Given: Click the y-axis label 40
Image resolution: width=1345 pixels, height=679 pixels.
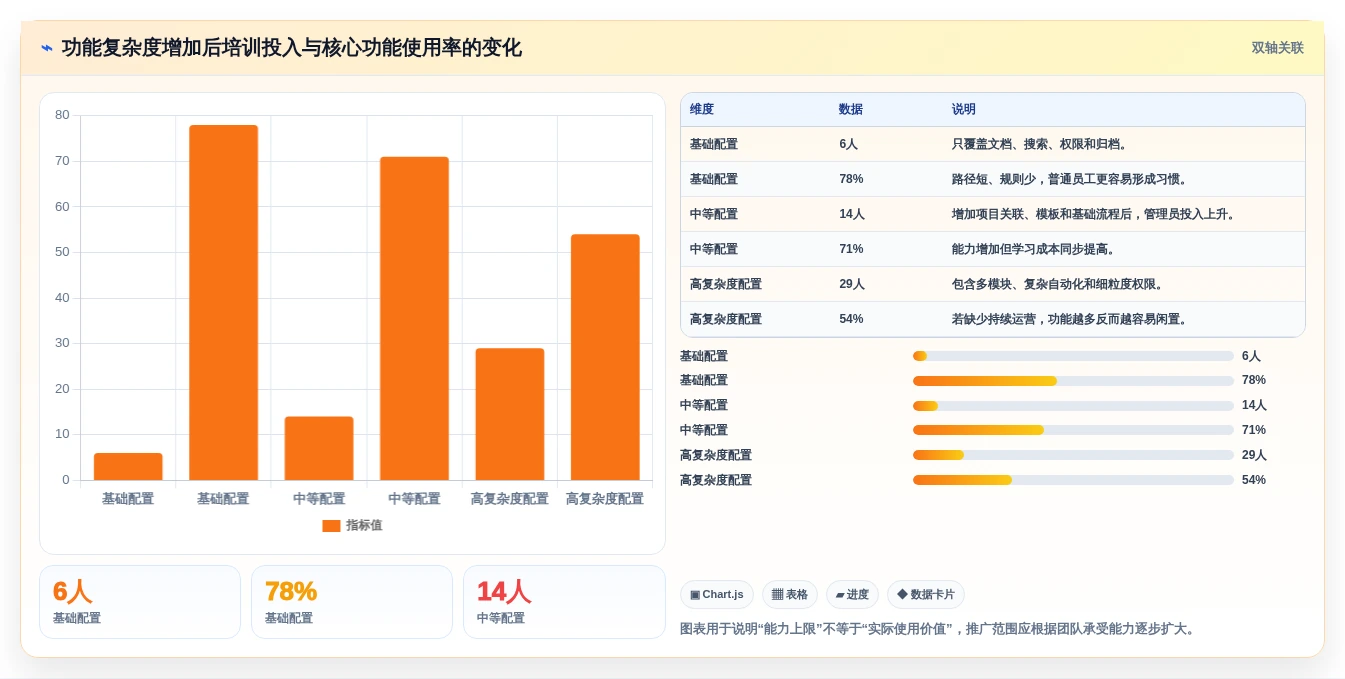Looking at the screenshot, I should (62, 298).
